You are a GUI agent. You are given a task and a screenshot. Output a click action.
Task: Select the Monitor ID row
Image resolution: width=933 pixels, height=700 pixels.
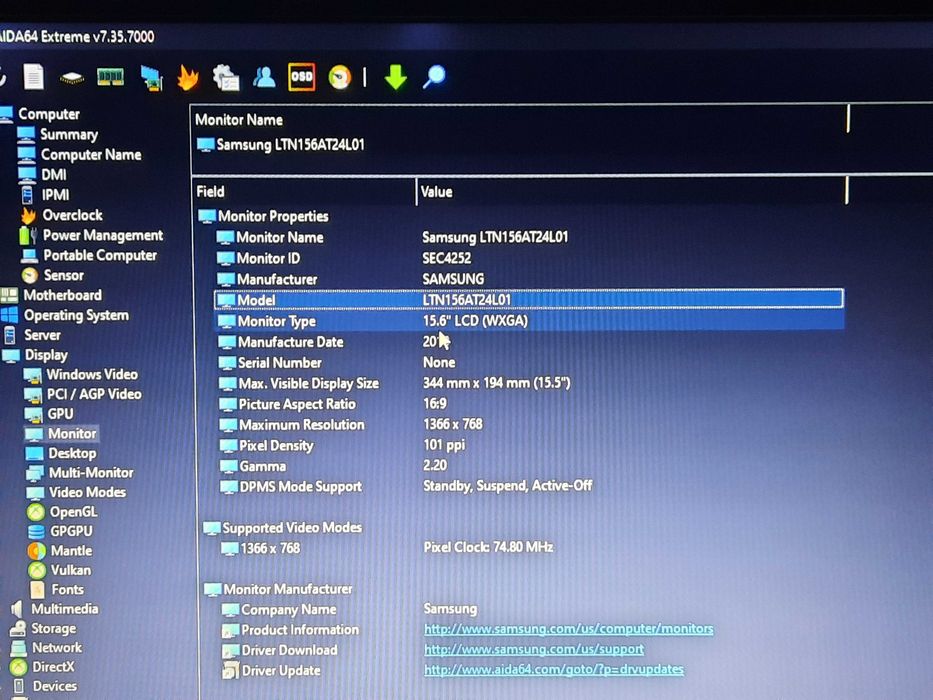tap(530, 258)
